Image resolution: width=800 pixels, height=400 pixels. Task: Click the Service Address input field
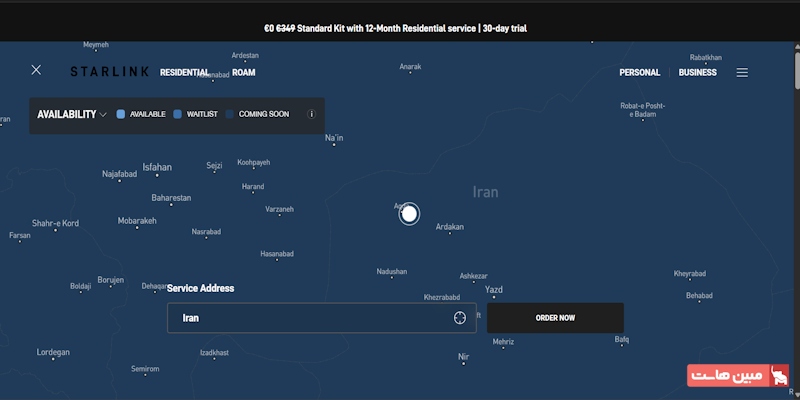(322, 318)
